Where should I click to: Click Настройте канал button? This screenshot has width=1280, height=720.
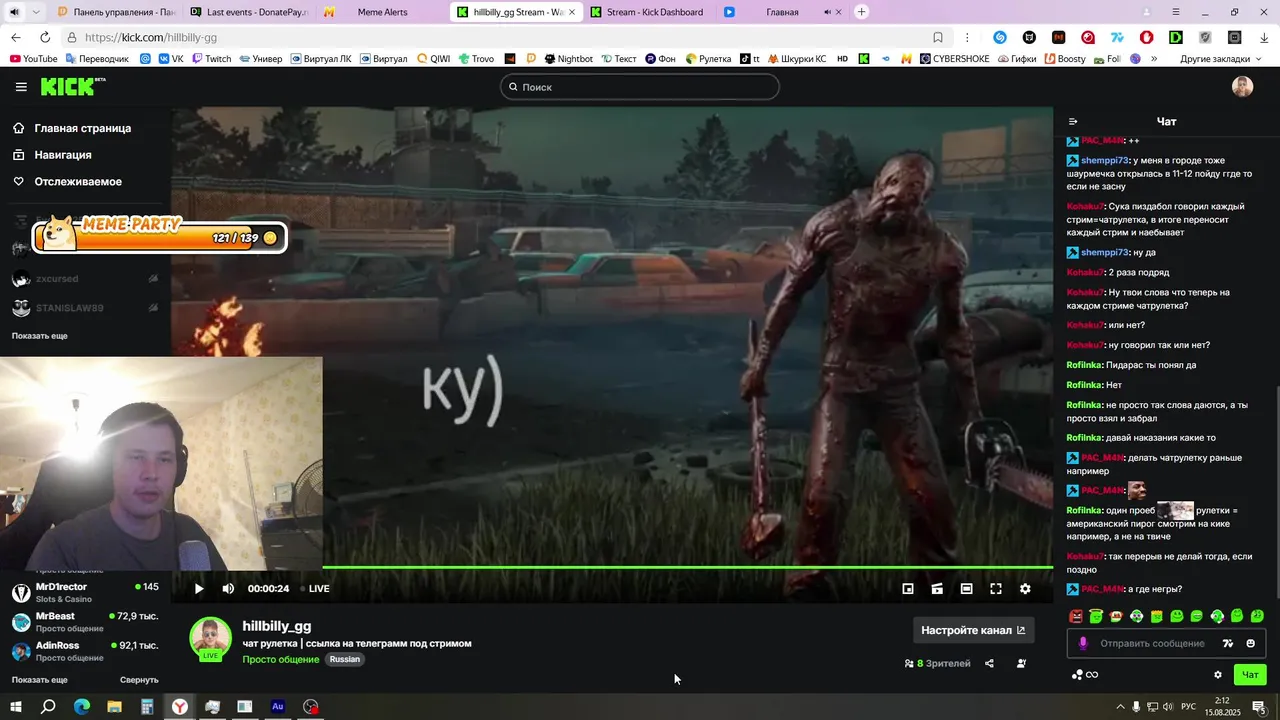pos(973,630)
